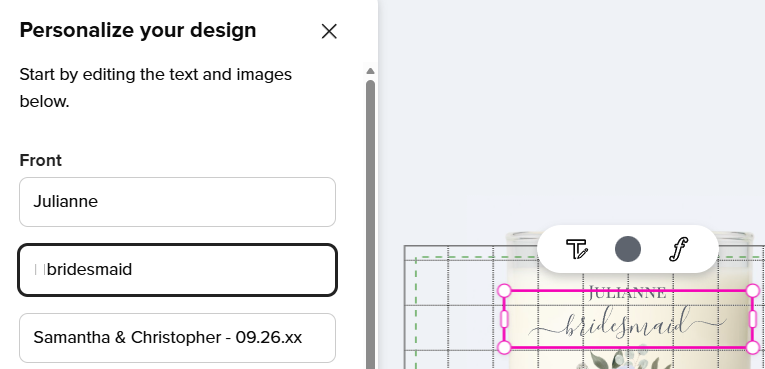The image size is (765, 369).
Task: Click the right-side middle selection handle
Action: tap(753, 319)
